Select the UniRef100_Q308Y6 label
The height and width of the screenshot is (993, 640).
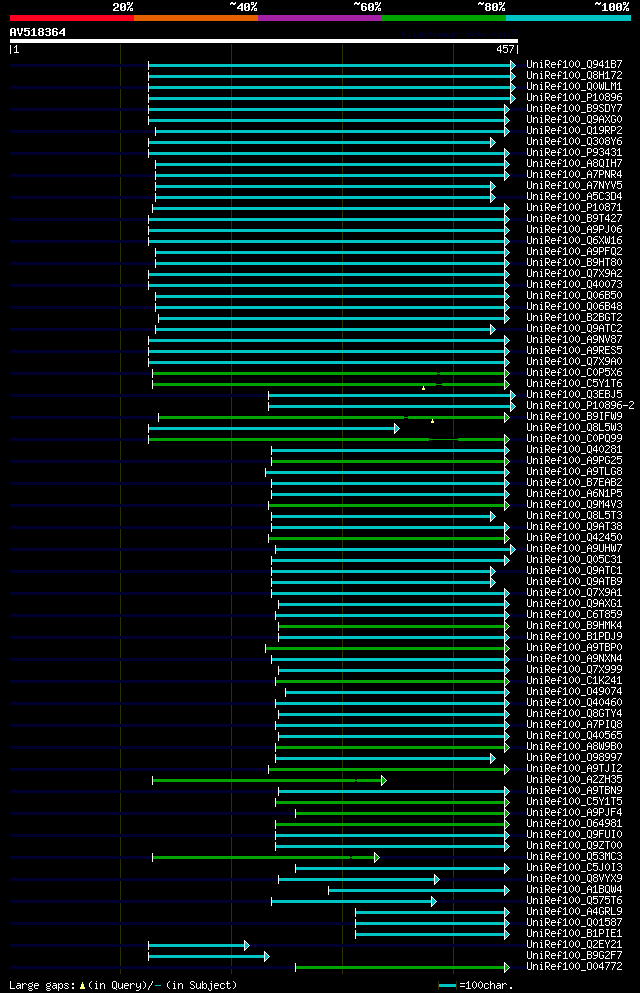click(x=574, y=142)
